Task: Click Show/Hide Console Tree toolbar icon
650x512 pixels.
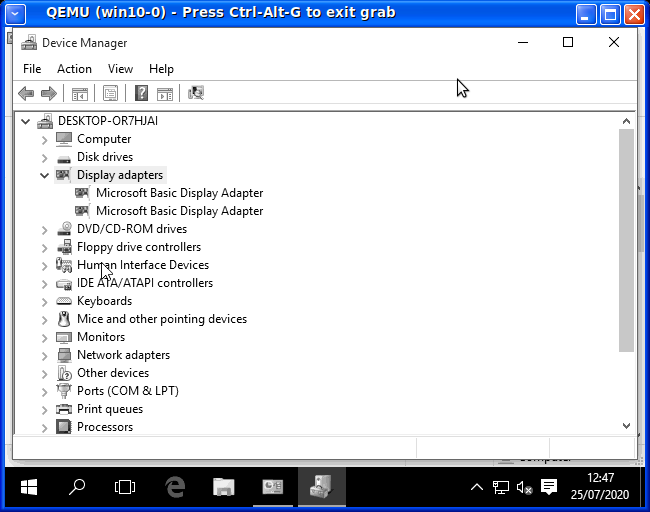Action: click(79, 93)
